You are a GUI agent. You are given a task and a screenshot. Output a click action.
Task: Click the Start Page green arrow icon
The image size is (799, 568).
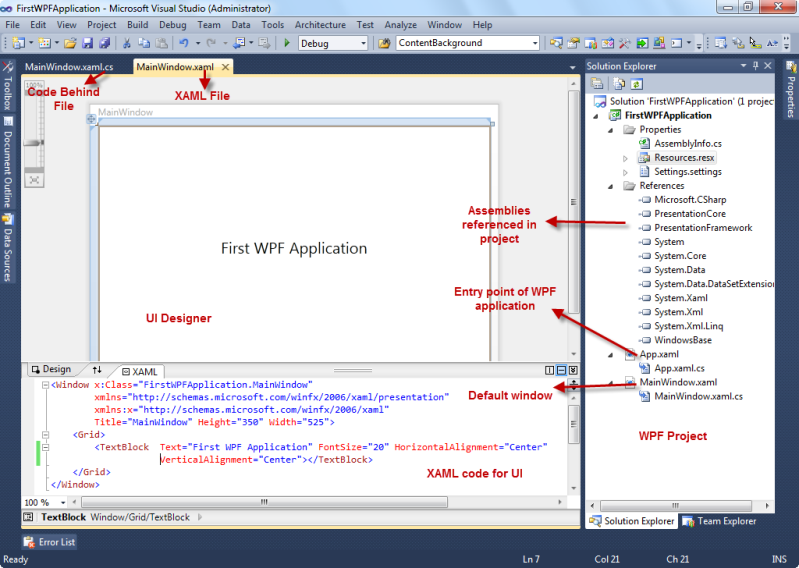tap(642, 43)
